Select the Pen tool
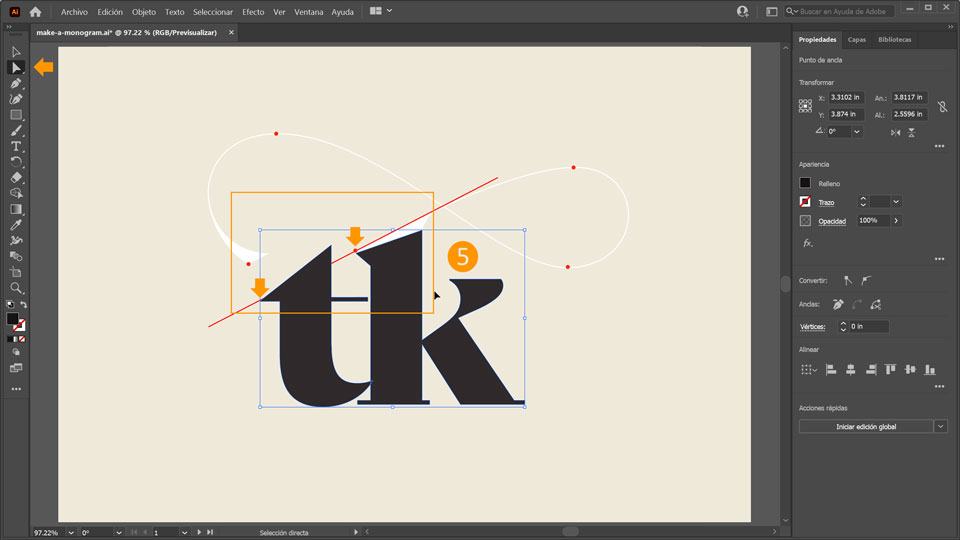The width and height of the screenshot is (960, 540). pos(16,83)
